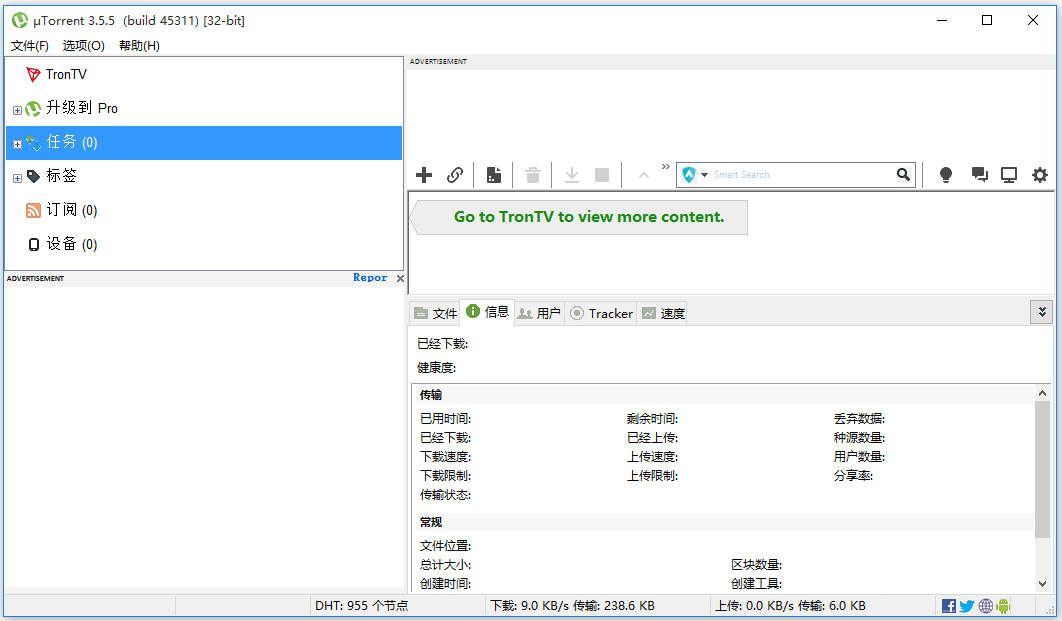Click the Add Torrent plus icon
The width and height of the screenshot is (1062, 621).
click(x=424, y=174)
